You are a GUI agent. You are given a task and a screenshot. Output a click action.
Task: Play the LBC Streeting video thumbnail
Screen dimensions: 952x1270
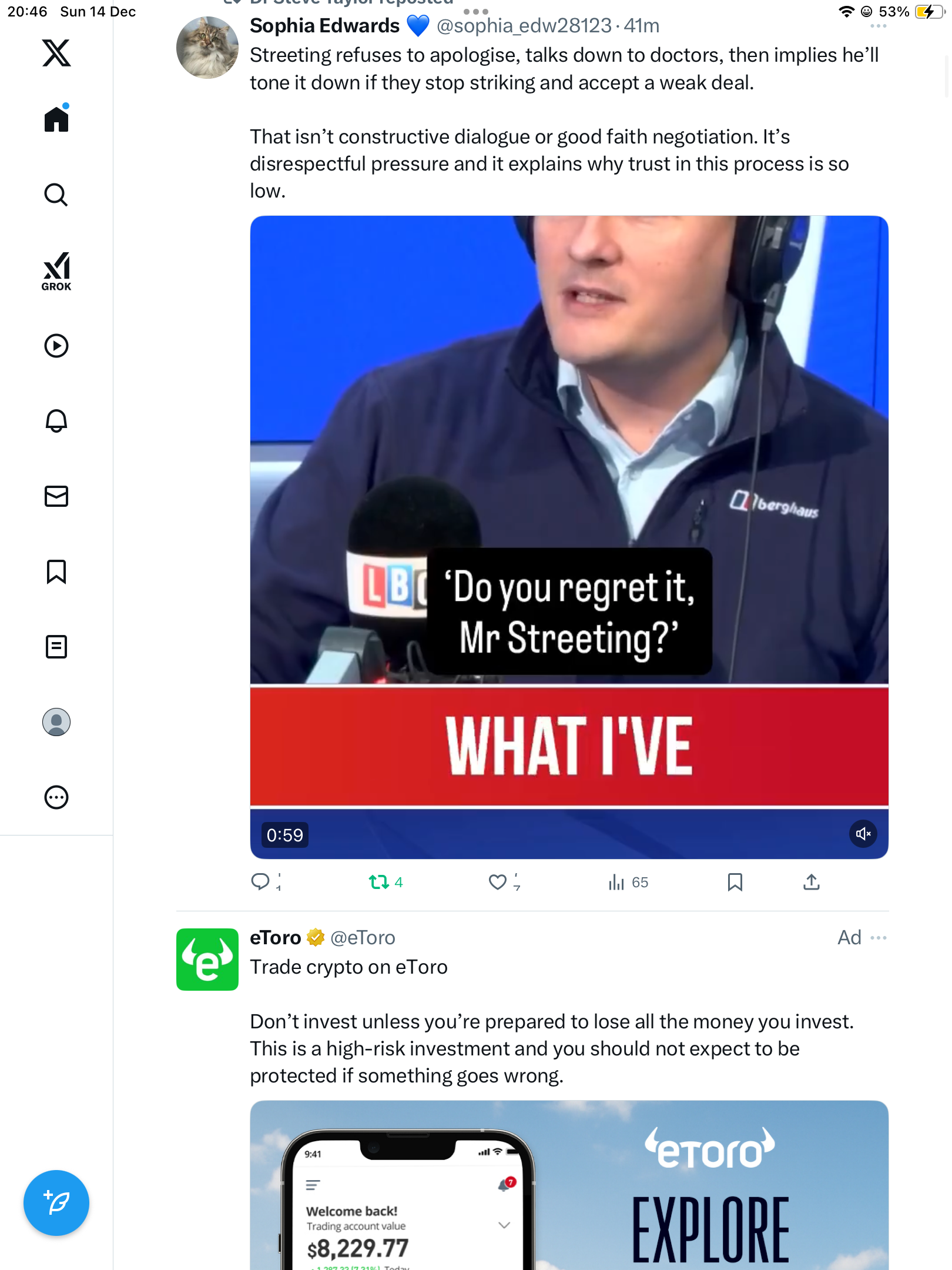tap(569, 537)
